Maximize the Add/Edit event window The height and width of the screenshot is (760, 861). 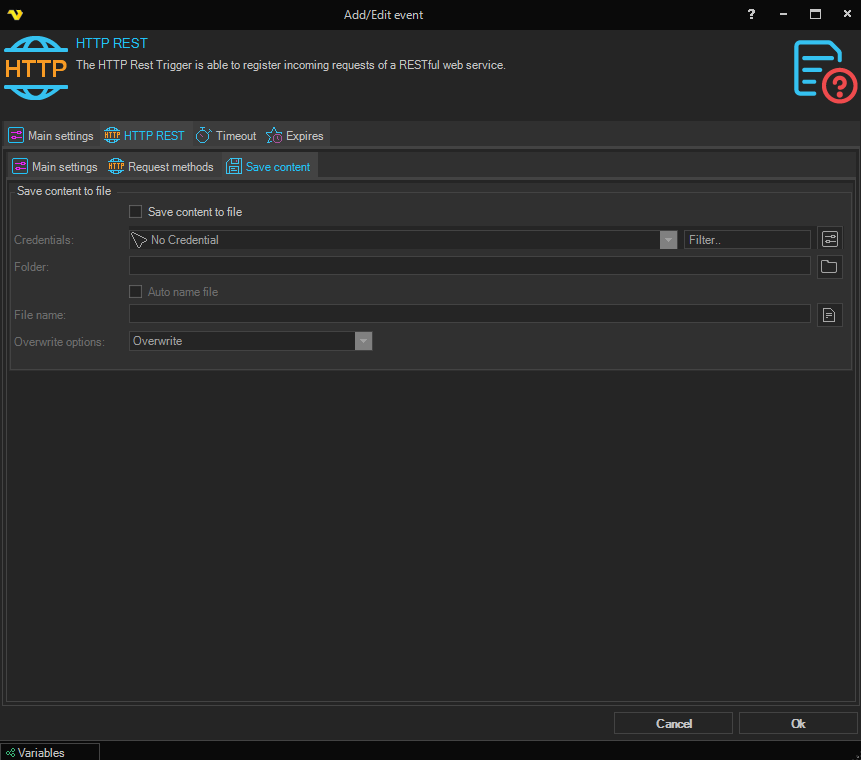point(815,14)
